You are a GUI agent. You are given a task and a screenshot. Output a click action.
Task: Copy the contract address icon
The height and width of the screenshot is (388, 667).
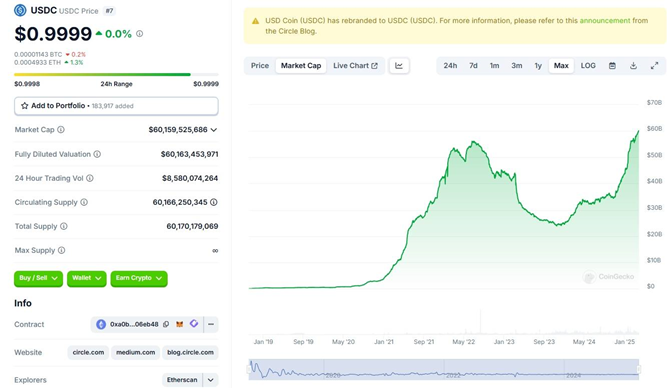(x=166, y=324)
